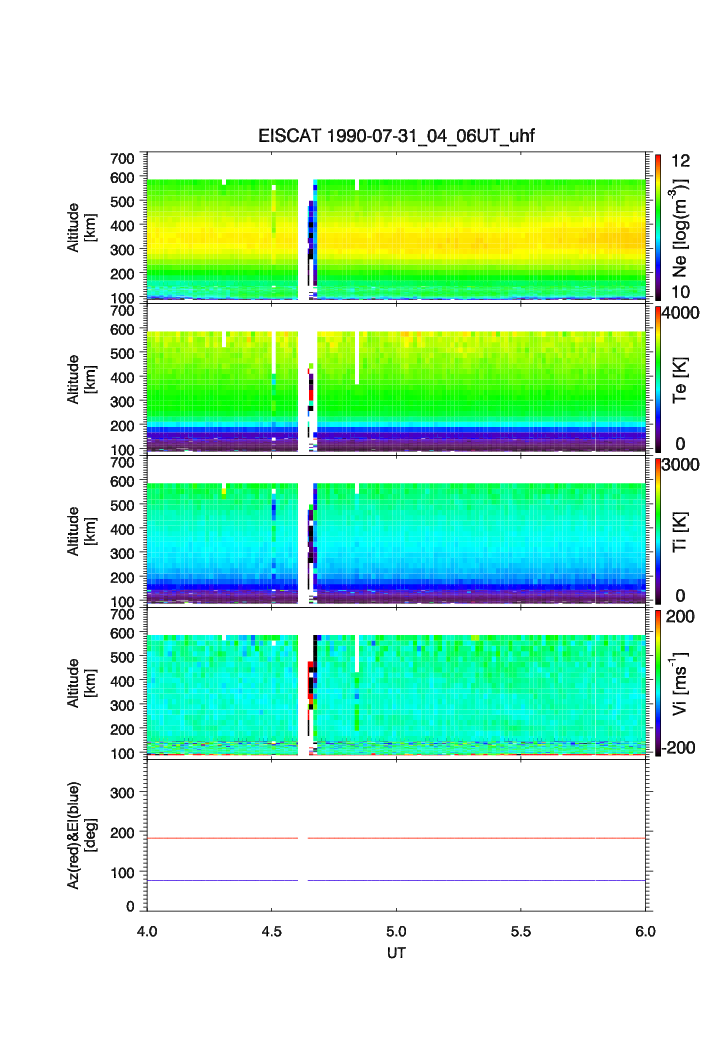Click the plot title EISCAT 1990-07-31_04_06UT_uhf
Screen dimensions: 708x1063
click(396, 137)
